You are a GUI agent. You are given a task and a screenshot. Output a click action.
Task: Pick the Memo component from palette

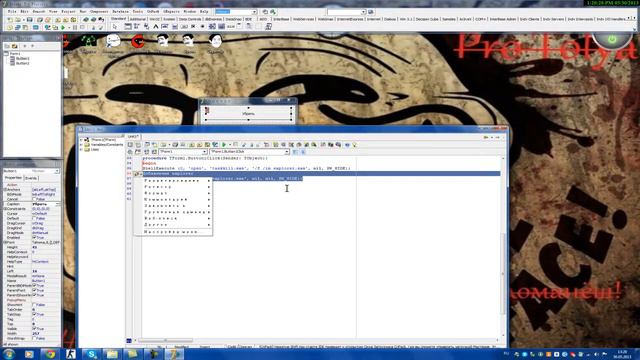(x=175, y=27)
